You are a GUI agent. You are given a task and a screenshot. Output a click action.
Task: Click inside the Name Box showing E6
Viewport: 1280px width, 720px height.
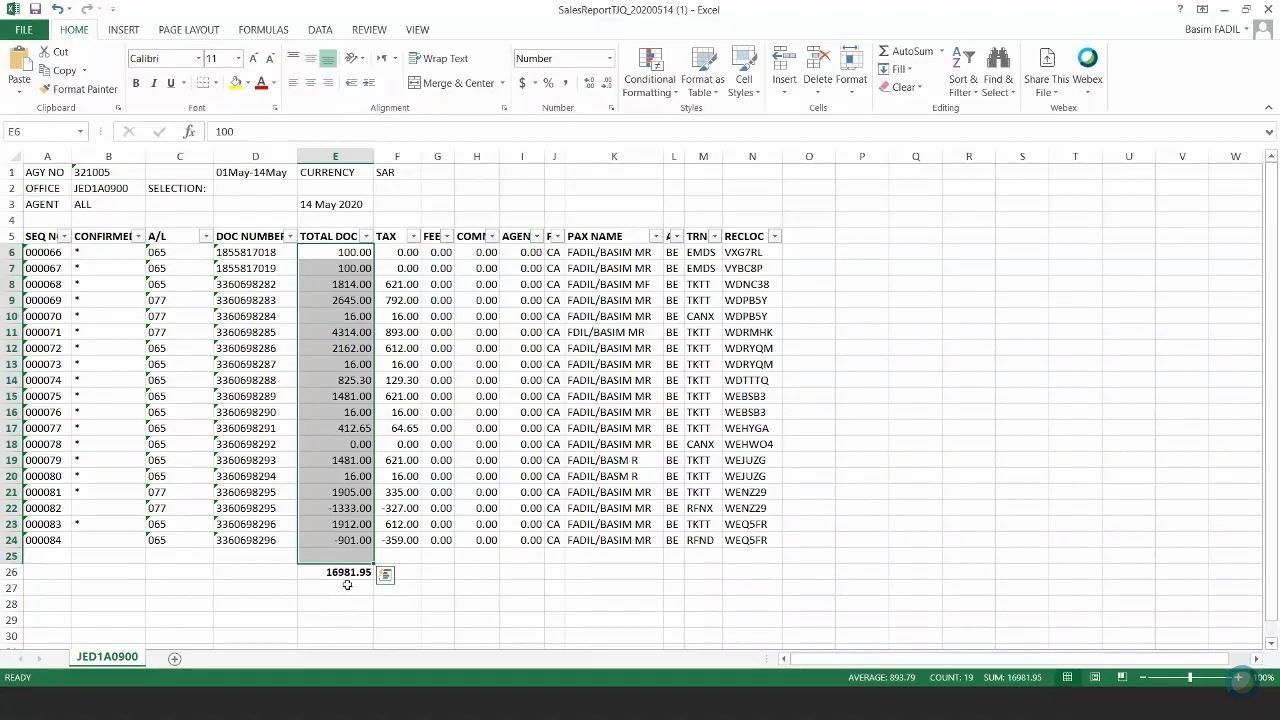40,131
